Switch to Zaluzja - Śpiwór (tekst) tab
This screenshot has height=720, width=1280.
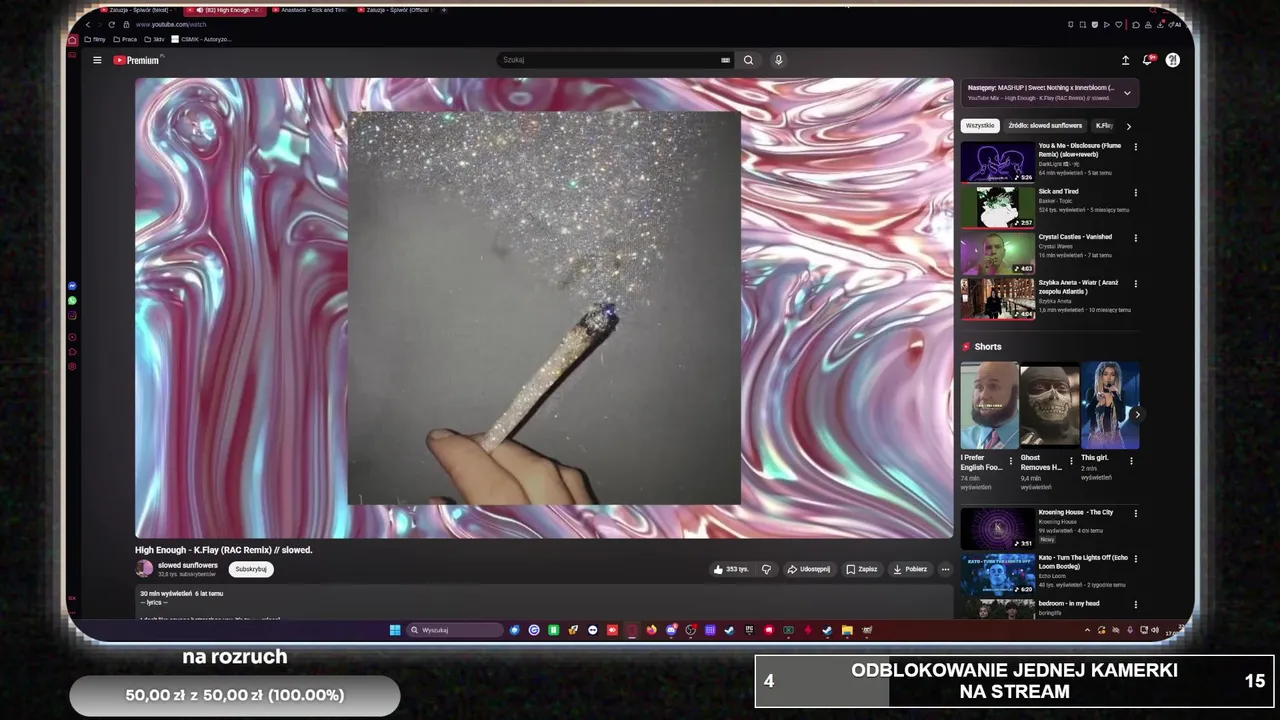point(140,10)
